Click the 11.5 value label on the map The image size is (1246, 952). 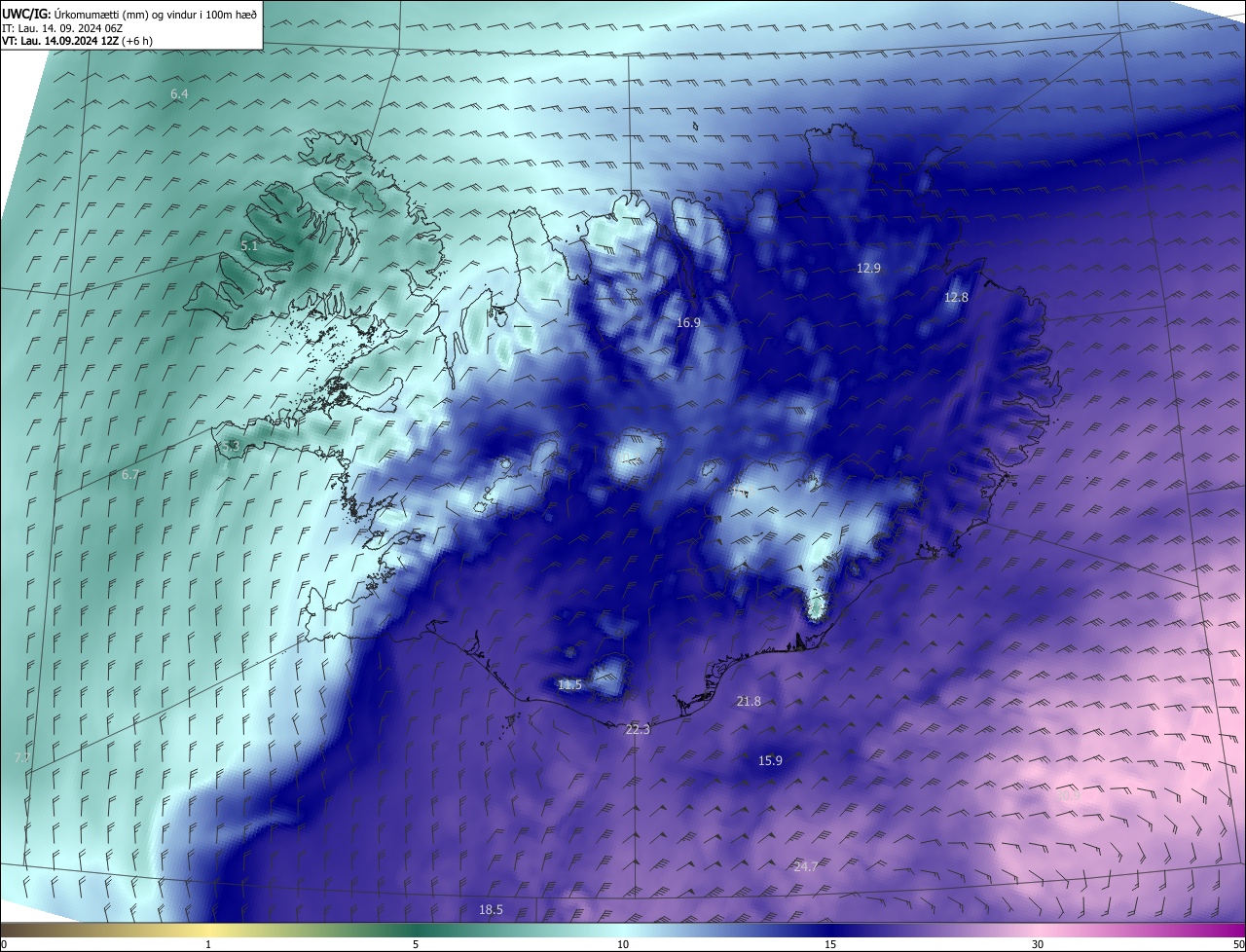coord(569,685)
